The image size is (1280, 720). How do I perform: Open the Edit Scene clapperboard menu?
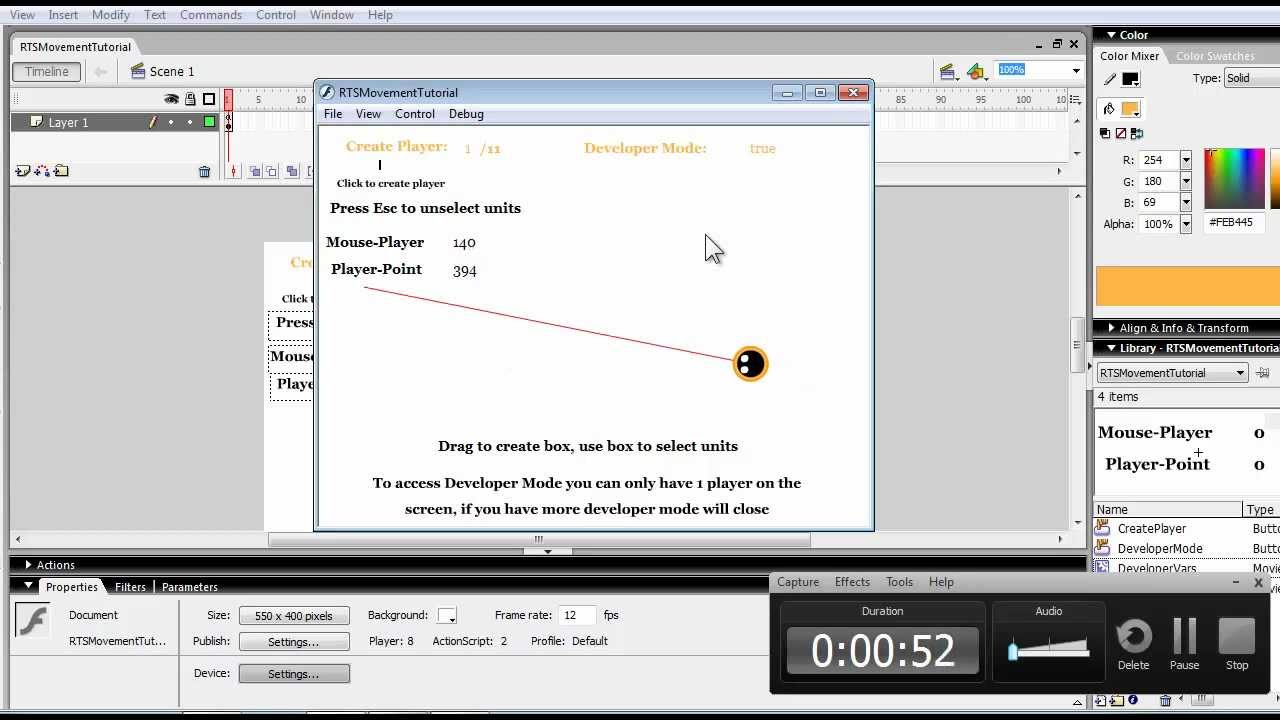tap(948, 71)
